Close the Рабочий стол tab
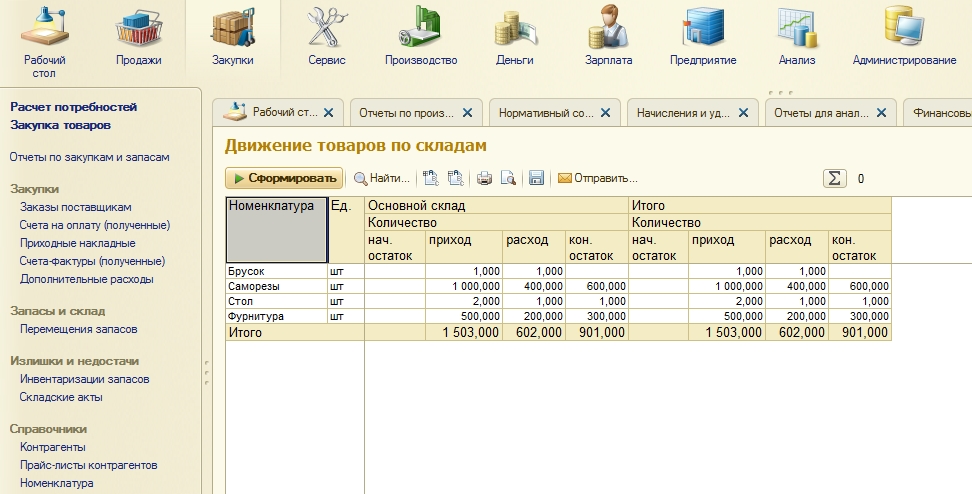 coord(329,113)
